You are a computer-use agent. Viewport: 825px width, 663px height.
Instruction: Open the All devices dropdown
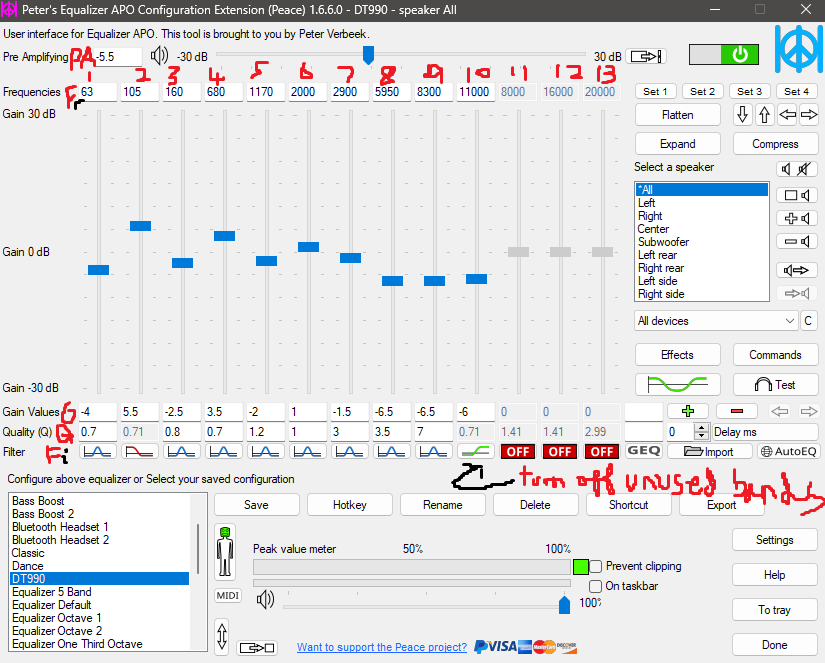pyautogui.click(x=716, y=320)
